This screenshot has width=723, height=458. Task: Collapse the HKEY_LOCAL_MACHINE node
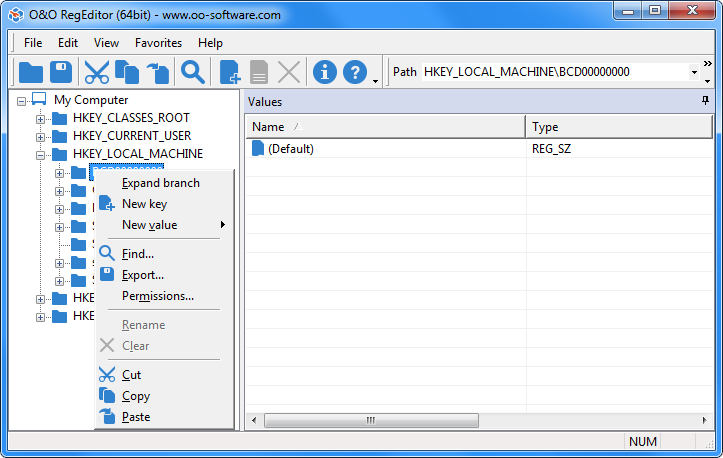point(41,155)
